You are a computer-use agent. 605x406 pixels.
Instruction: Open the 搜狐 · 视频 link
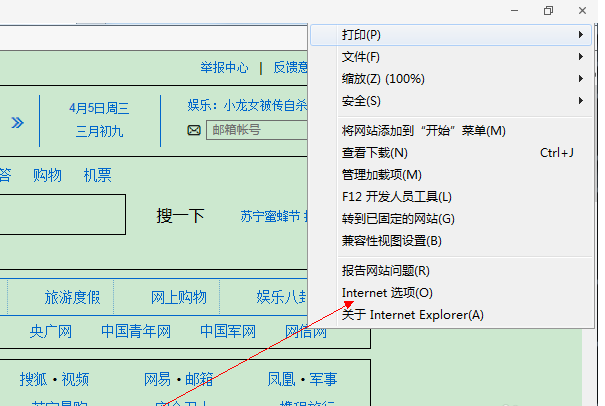pyautogui.click(x=54, y=379)
